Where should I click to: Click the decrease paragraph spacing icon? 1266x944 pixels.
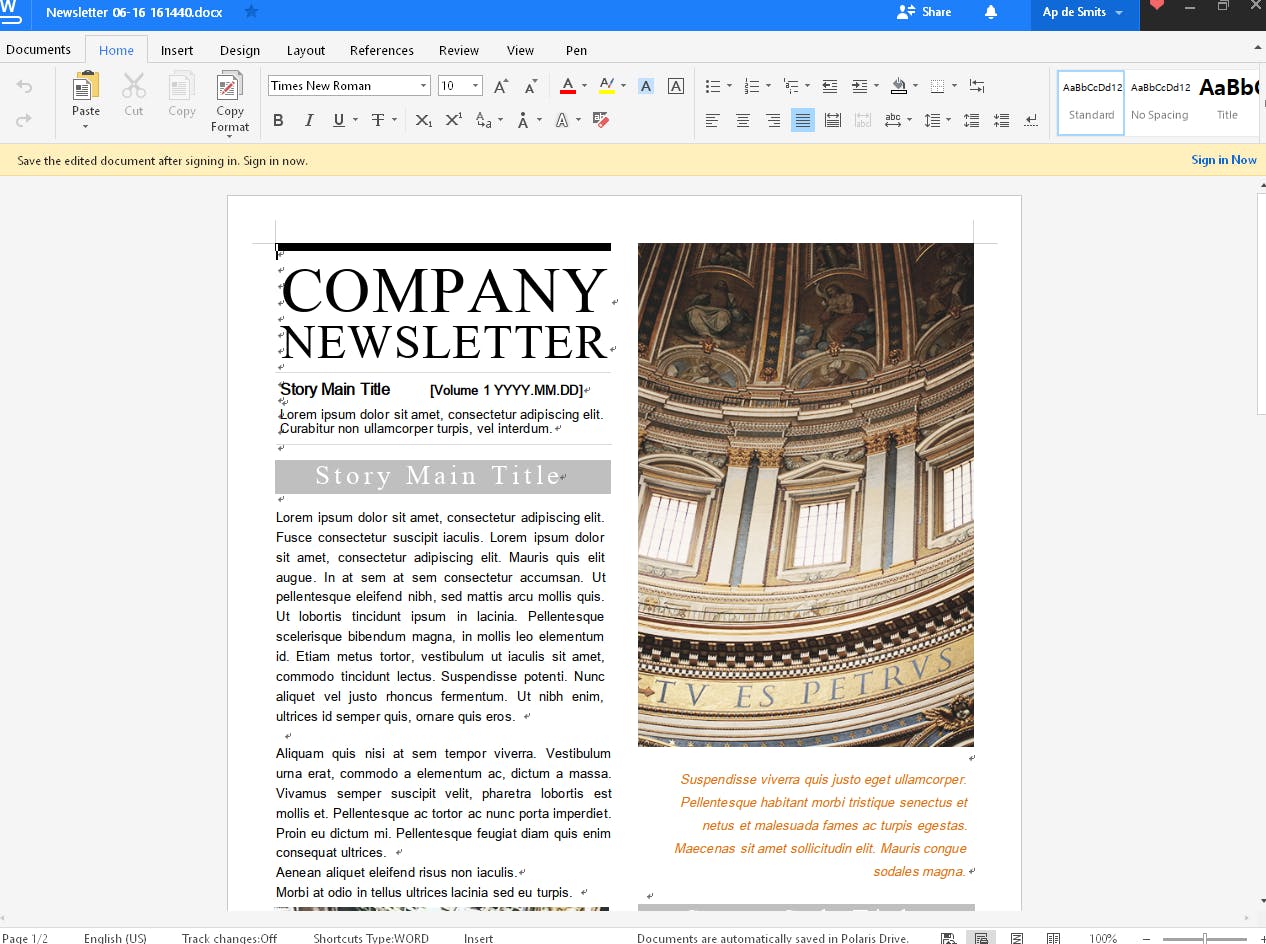[x=1001, y=120]
